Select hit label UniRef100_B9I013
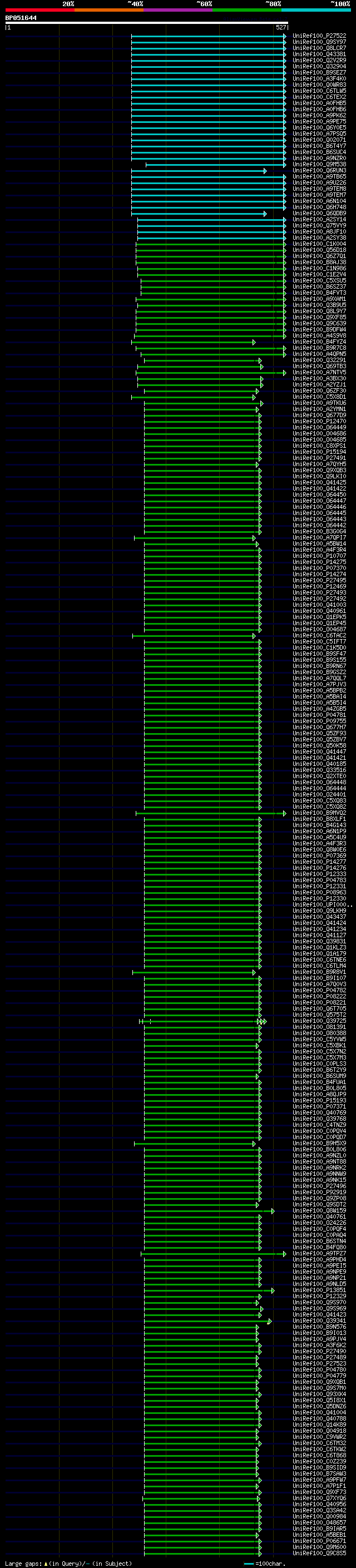 [319, 1333]
